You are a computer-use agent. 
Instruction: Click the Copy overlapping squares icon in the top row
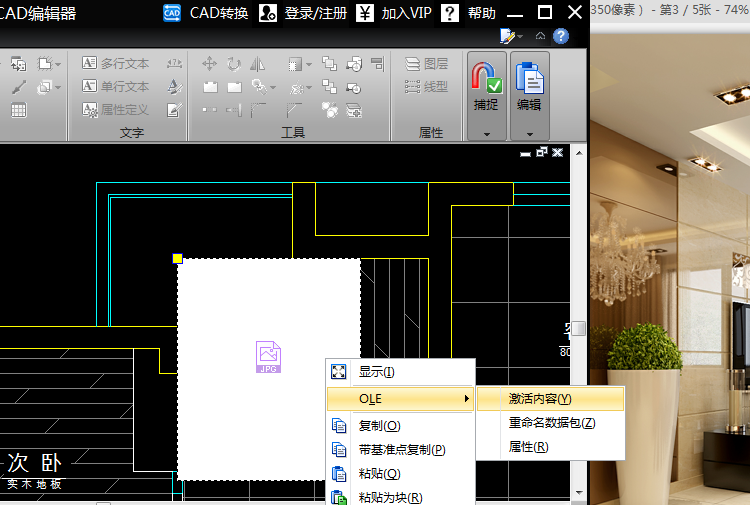point(330,64)
